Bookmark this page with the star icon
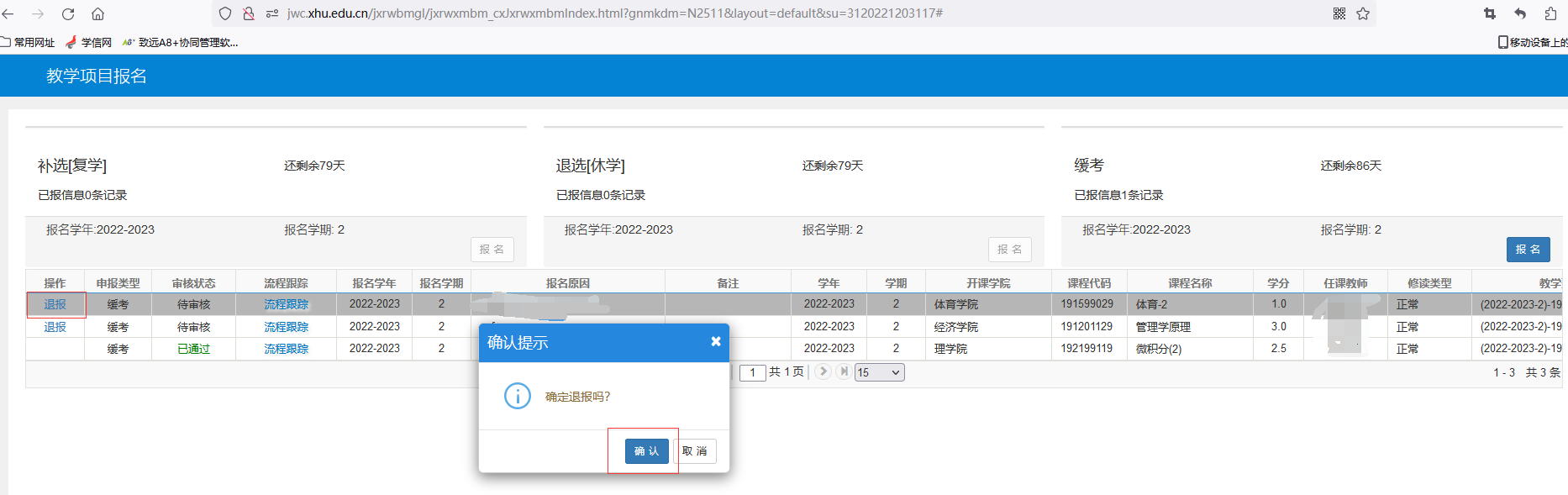The image size is (1568, 495). coord(1363,13)
